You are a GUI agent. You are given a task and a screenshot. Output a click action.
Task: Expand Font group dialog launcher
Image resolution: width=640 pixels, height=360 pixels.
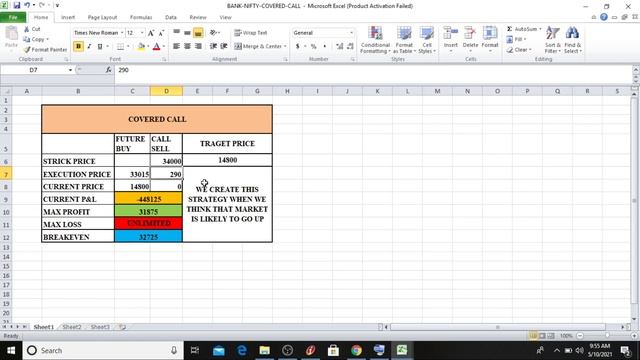point(164,60)
